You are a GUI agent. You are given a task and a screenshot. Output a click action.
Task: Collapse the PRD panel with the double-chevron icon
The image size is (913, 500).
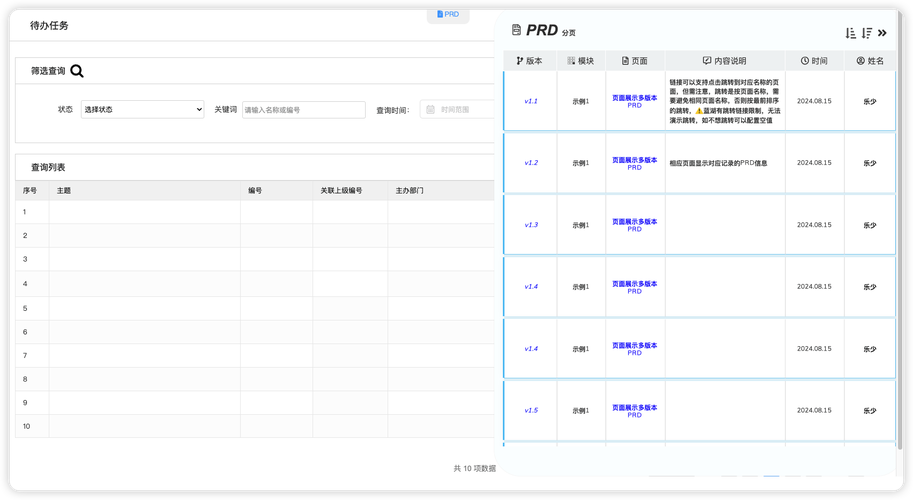pyautogui.click(x=882, y=33)
